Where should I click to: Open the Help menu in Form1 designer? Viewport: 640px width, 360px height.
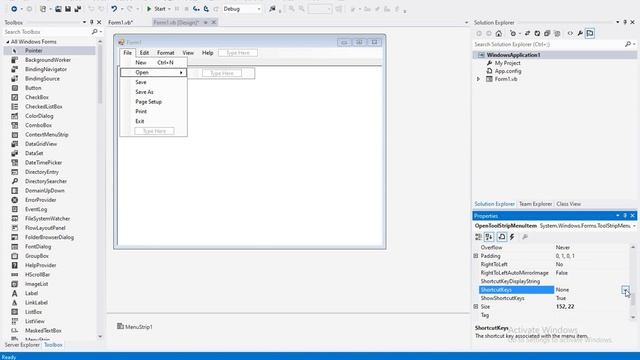tap(207, 53)
